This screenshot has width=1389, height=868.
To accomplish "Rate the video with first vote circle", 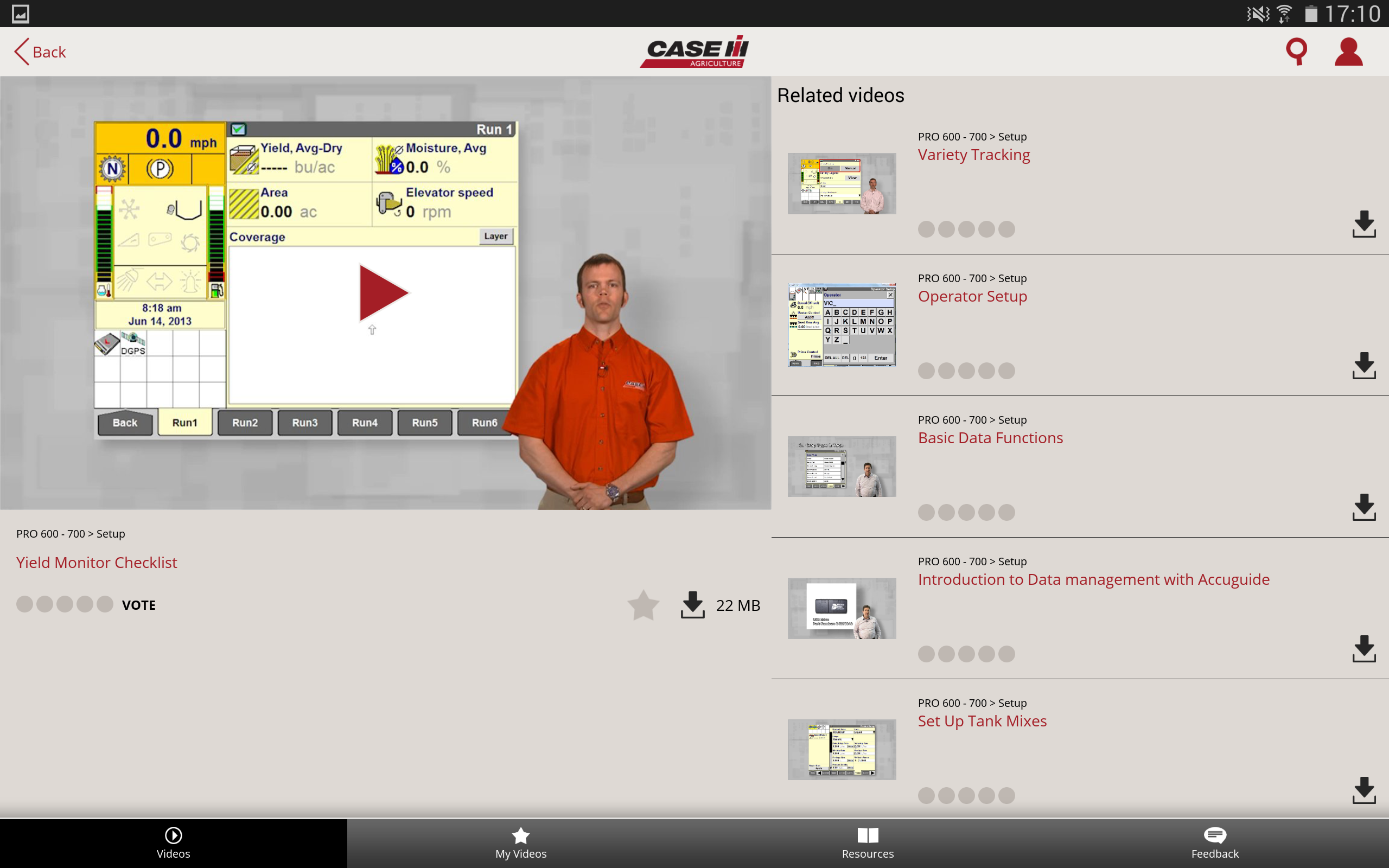I will point(24,604).
